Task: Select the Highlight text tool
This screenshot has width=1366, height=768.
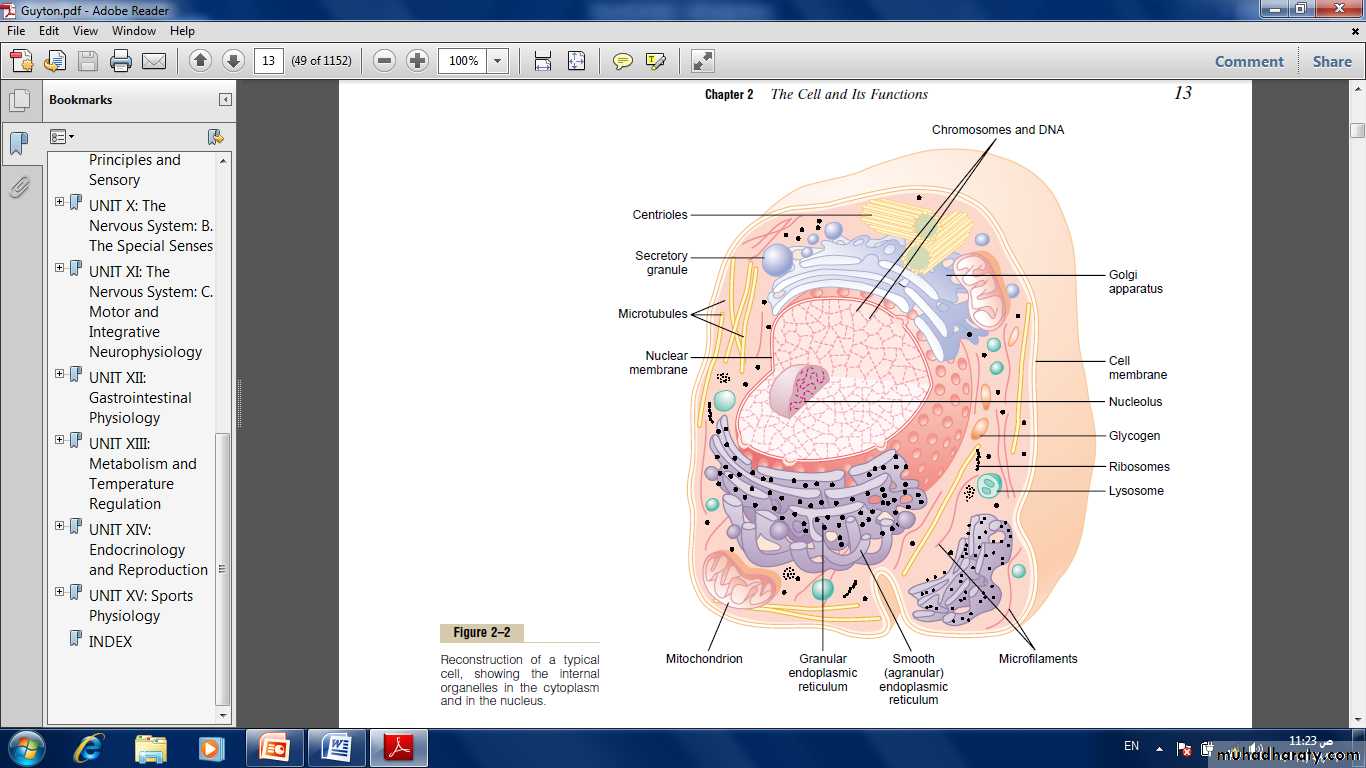Action: point(655,61)
